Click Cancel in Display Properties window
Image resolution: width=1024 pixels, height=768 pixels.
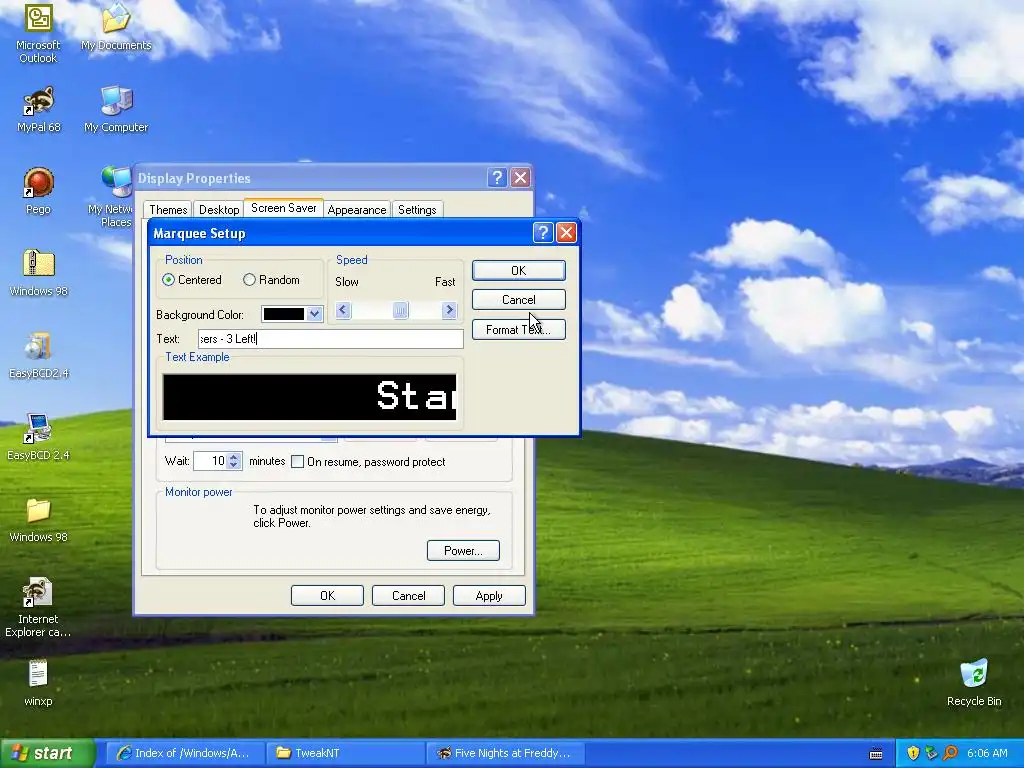[408, 596]
